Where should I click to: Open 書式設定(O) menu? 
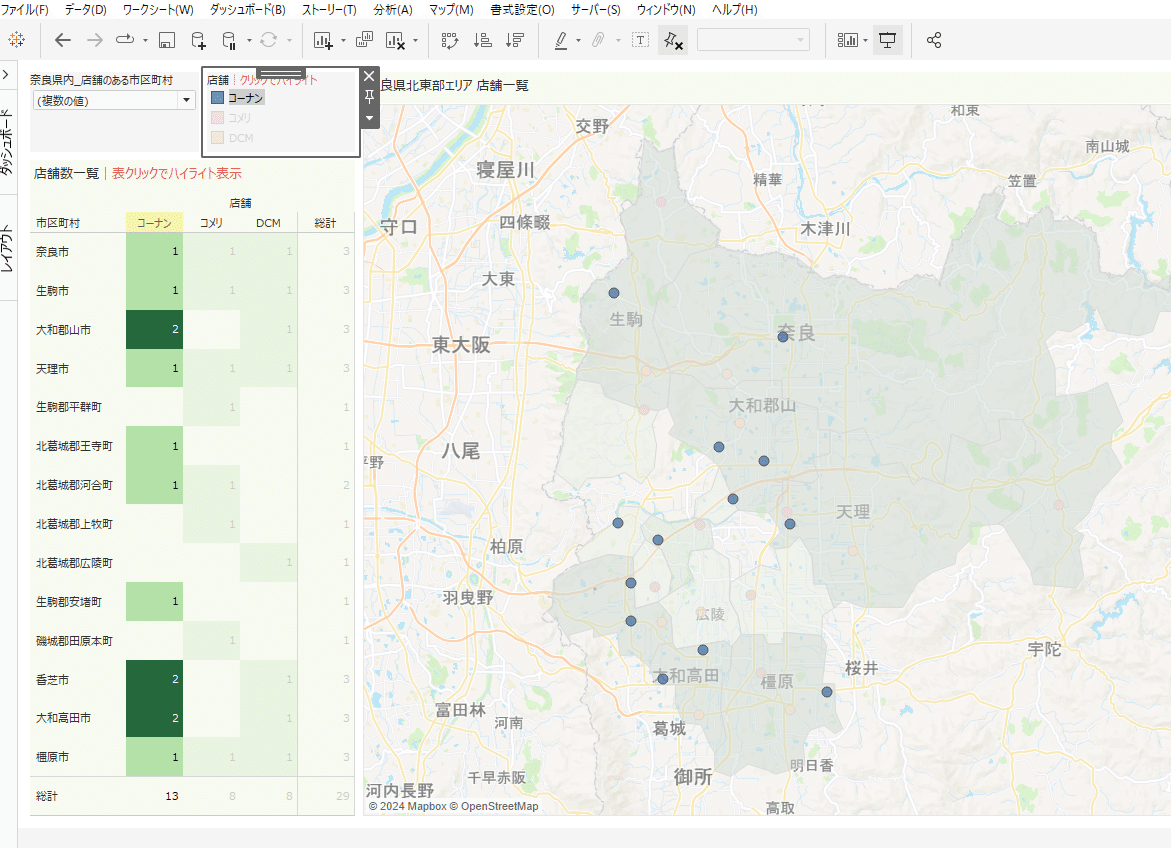point(522,9)
